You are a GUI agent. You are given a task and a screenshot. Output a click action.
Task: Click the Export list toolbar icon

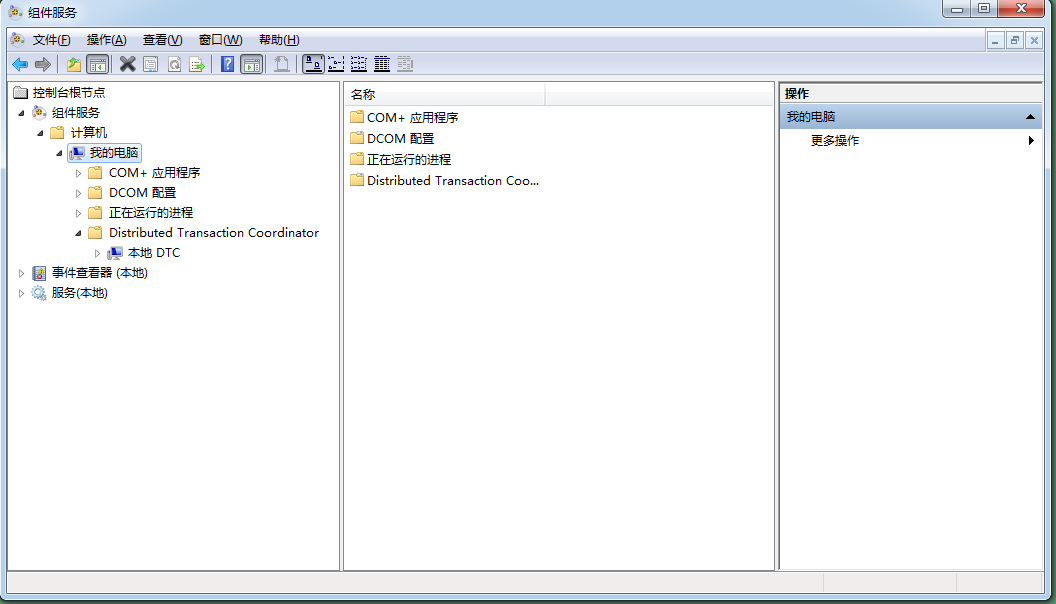[197, 64]
